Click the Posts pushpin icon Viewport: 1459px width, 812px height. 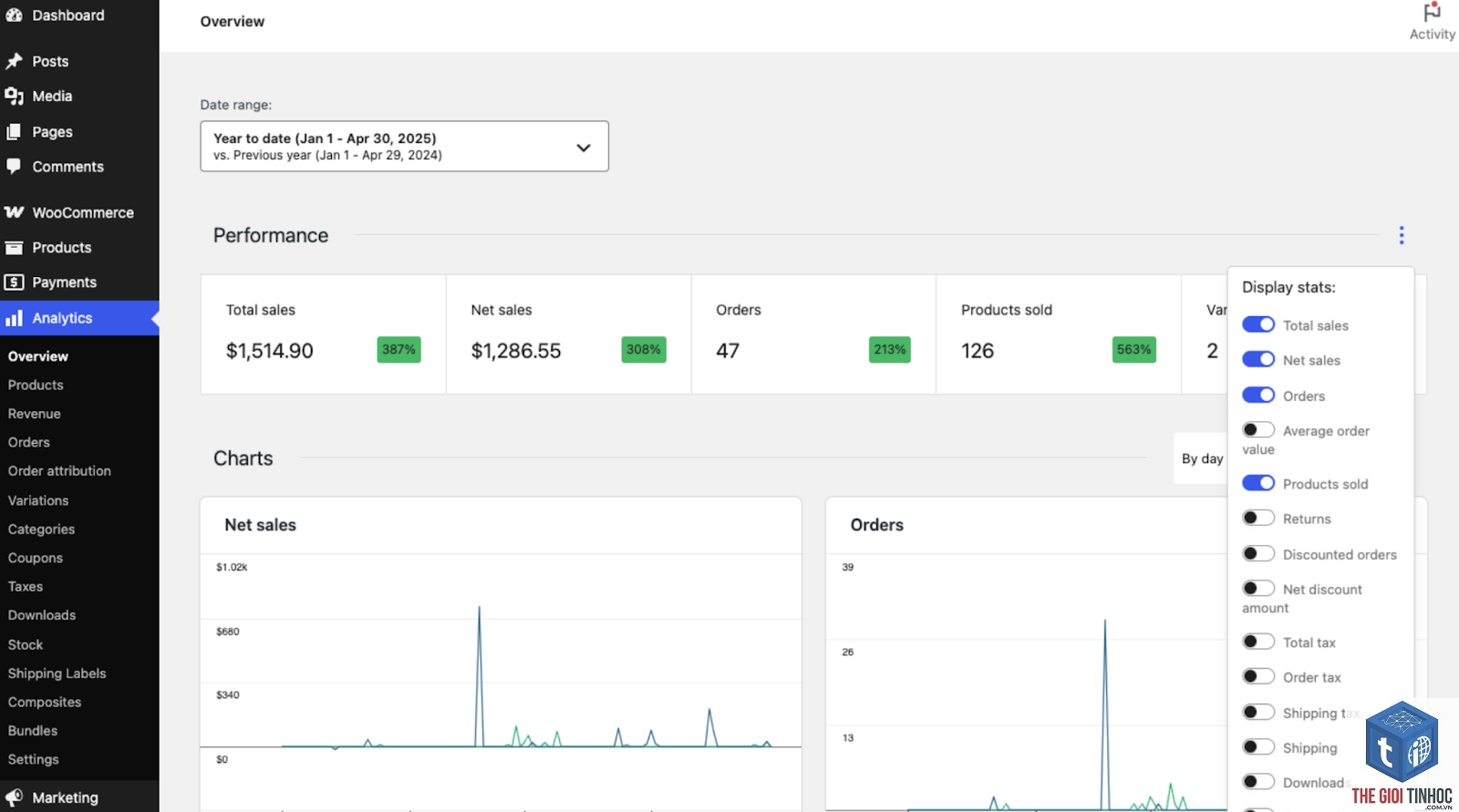click(x=14, y=61)
